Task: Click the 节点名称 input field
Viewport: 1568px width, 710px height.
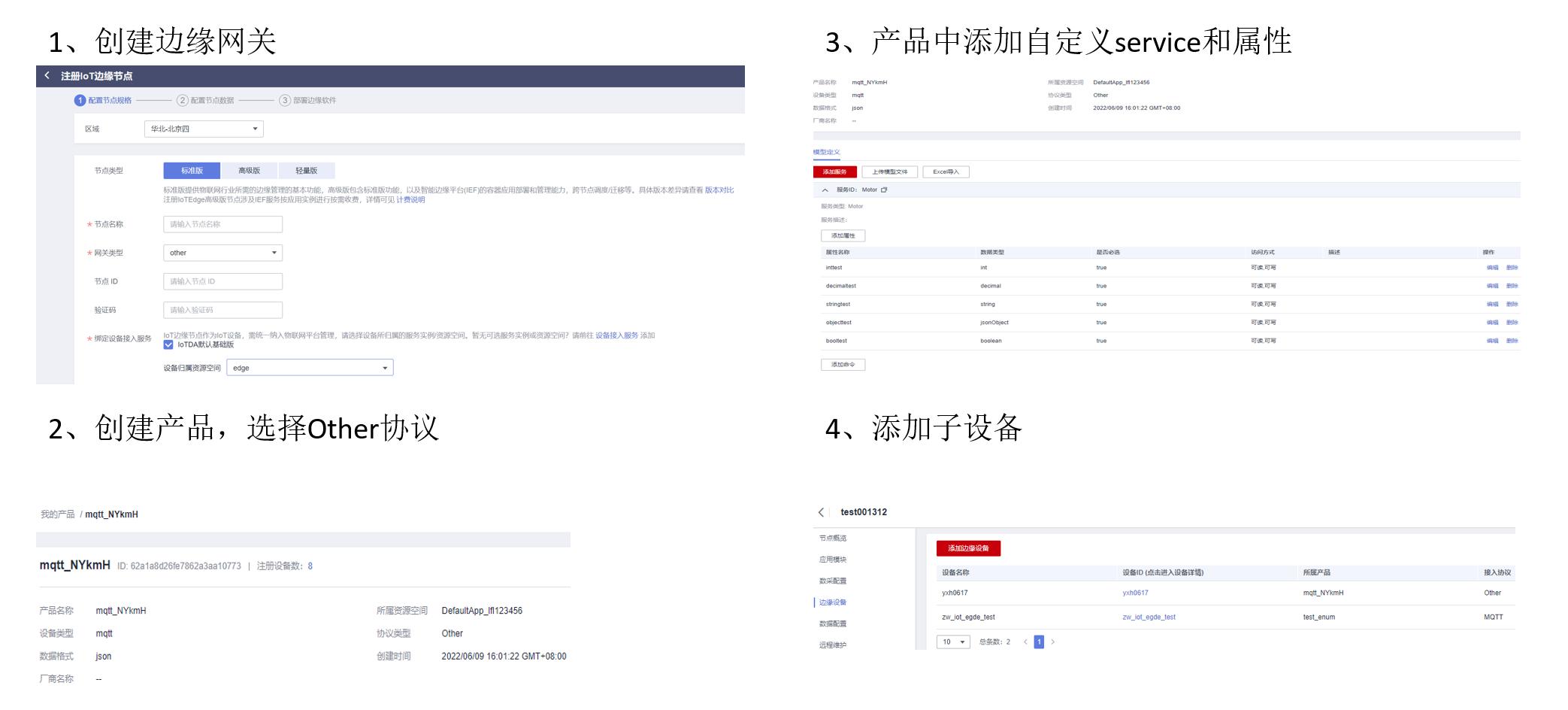Action: click(x=222, y=223)
